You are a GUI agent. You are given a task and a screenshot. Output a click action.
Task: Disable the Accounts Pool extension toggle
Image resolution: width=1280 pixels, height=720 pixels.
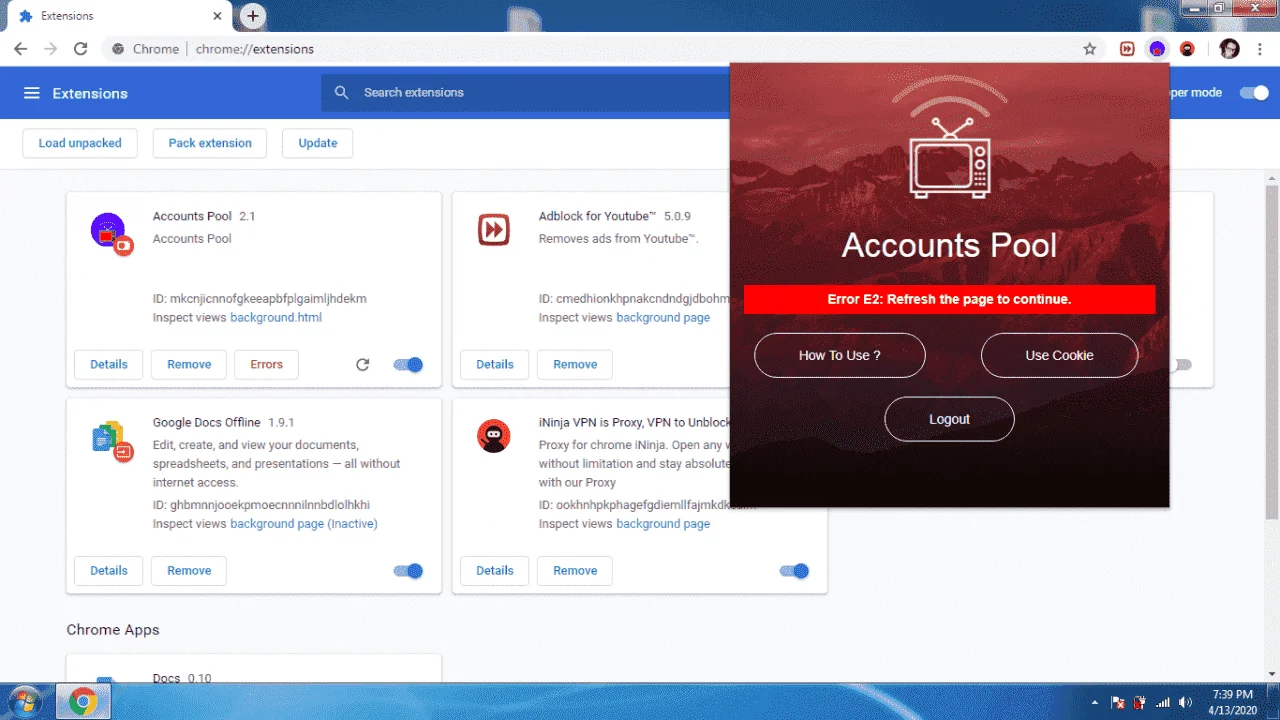coord(408,365)
